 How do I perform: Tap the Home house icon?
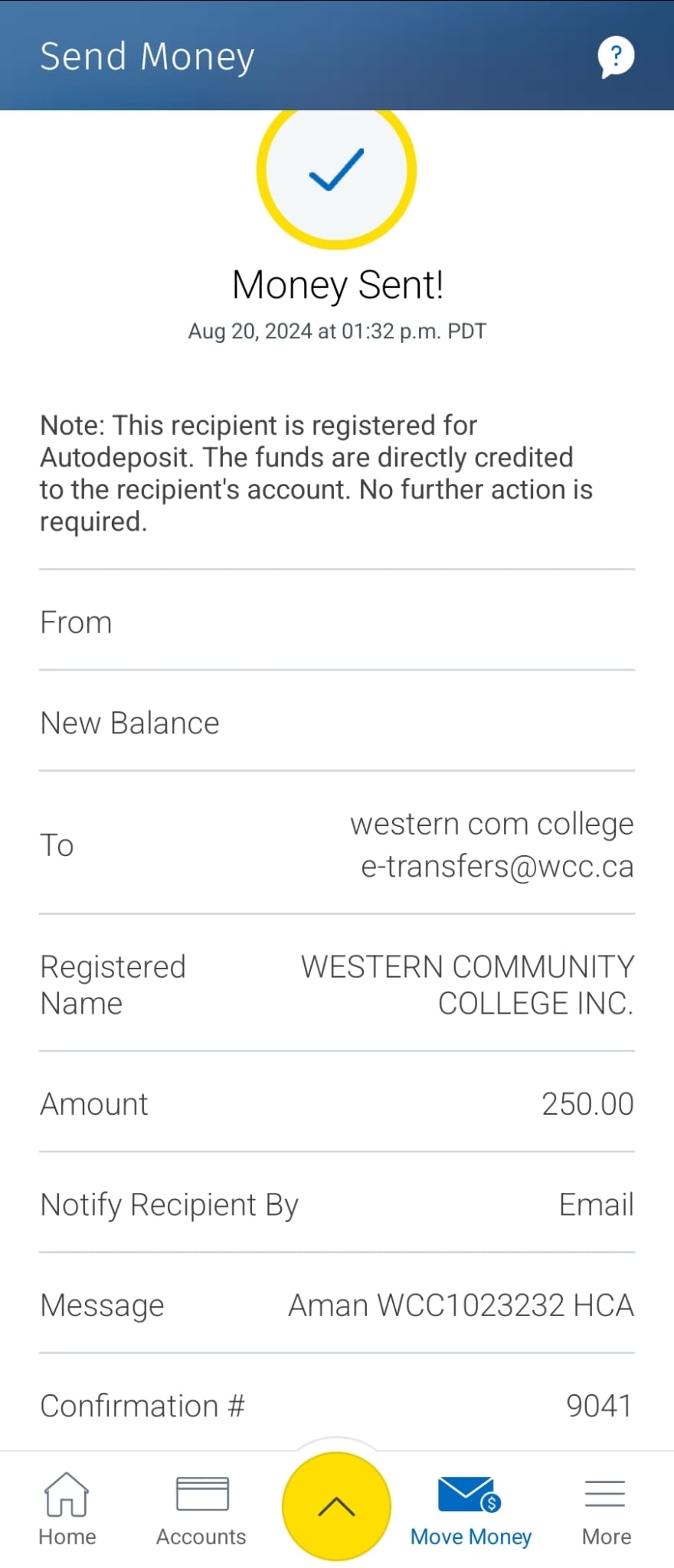[67, 1494]
